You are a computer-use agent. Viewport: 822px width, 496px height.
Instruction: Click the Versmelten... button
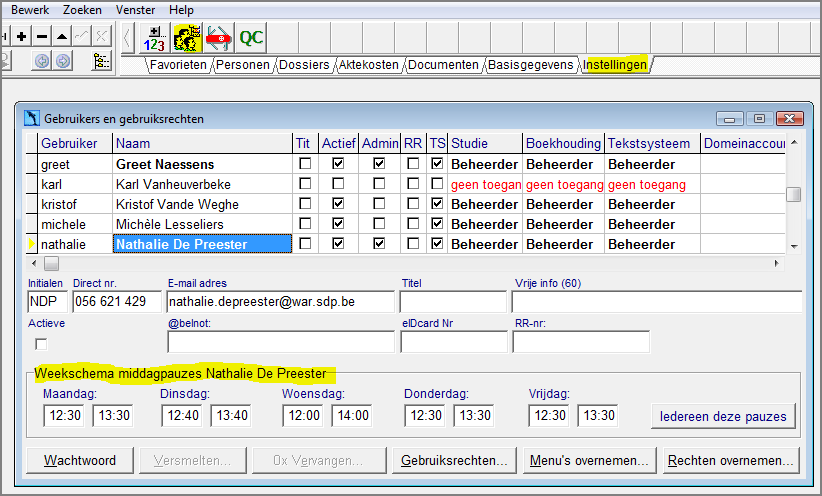coord(192,460)
